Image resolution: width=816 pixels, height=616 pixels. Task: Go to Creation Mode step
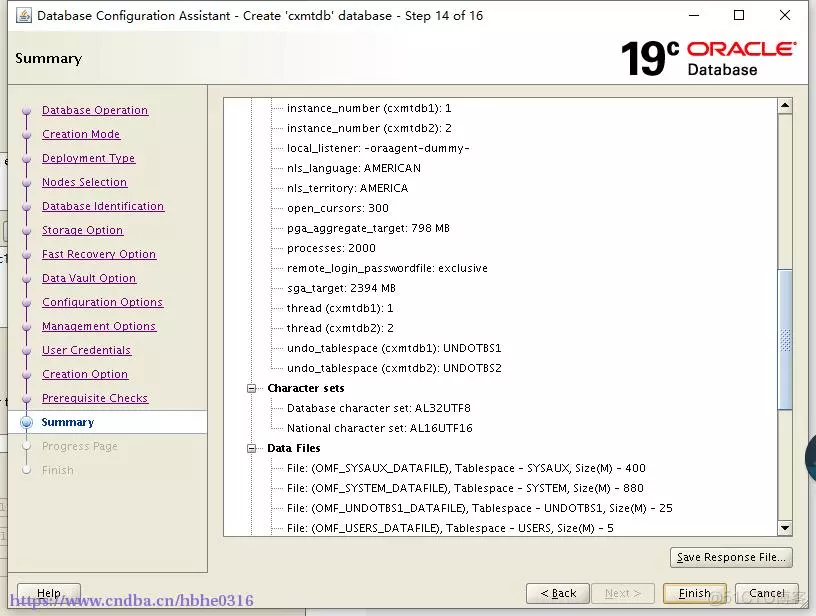point(81,134)
